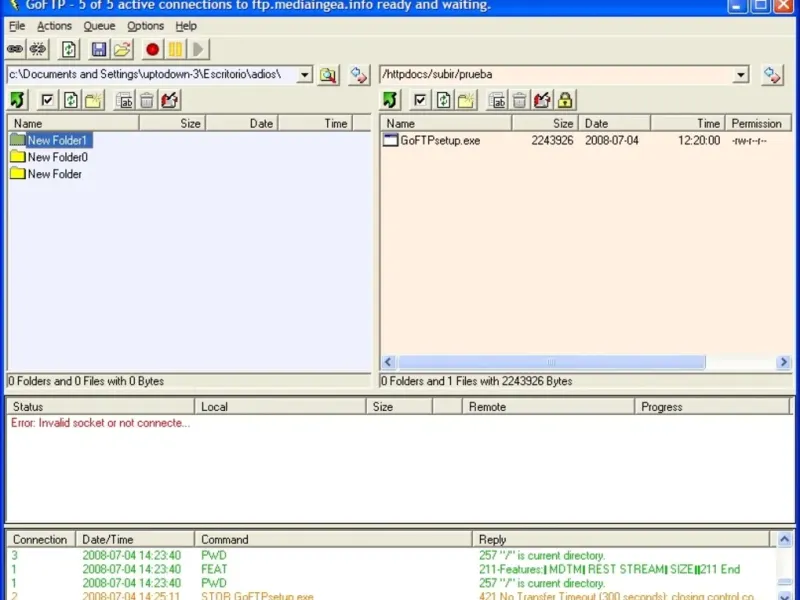Click the red Stop queue button
Viewport: 800px width, 600px height.
[152, 48]
